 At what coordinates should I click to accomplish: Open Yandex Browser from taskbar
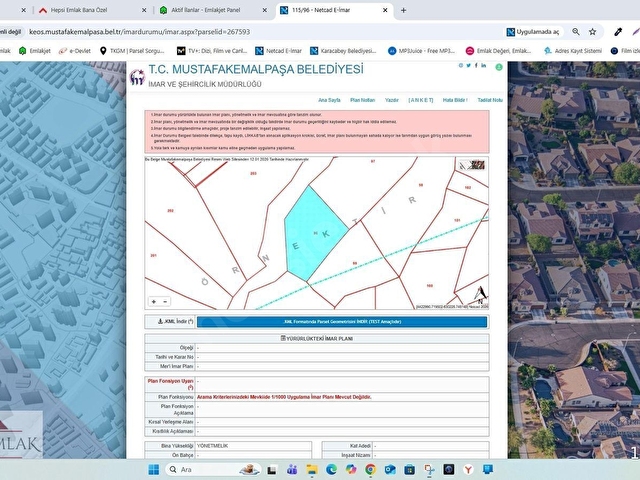(469, 469)
